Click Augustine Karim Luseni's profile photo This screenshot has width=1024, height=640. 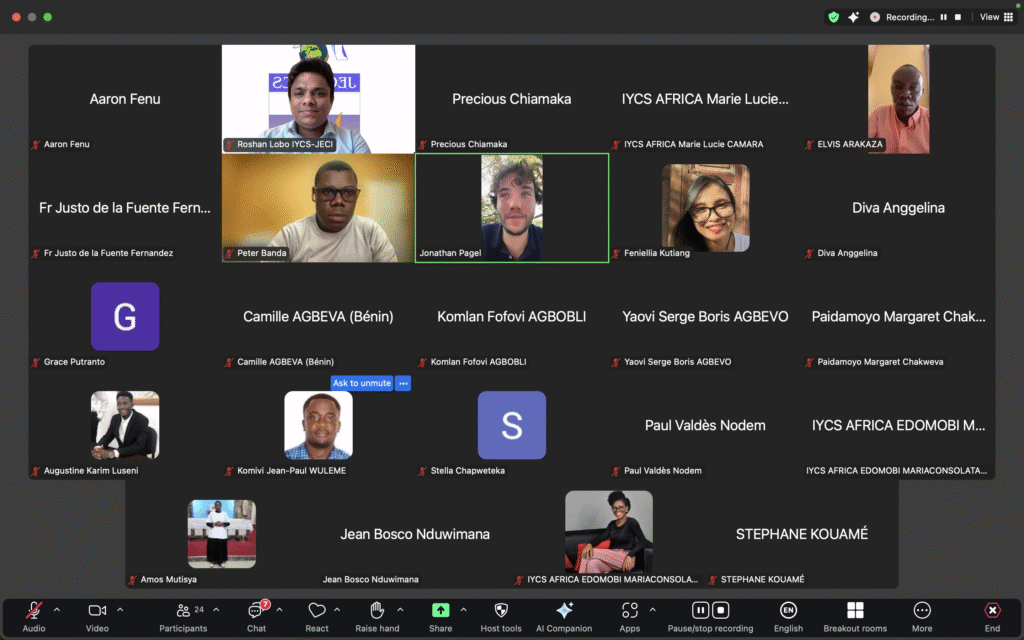click(125, 425)
